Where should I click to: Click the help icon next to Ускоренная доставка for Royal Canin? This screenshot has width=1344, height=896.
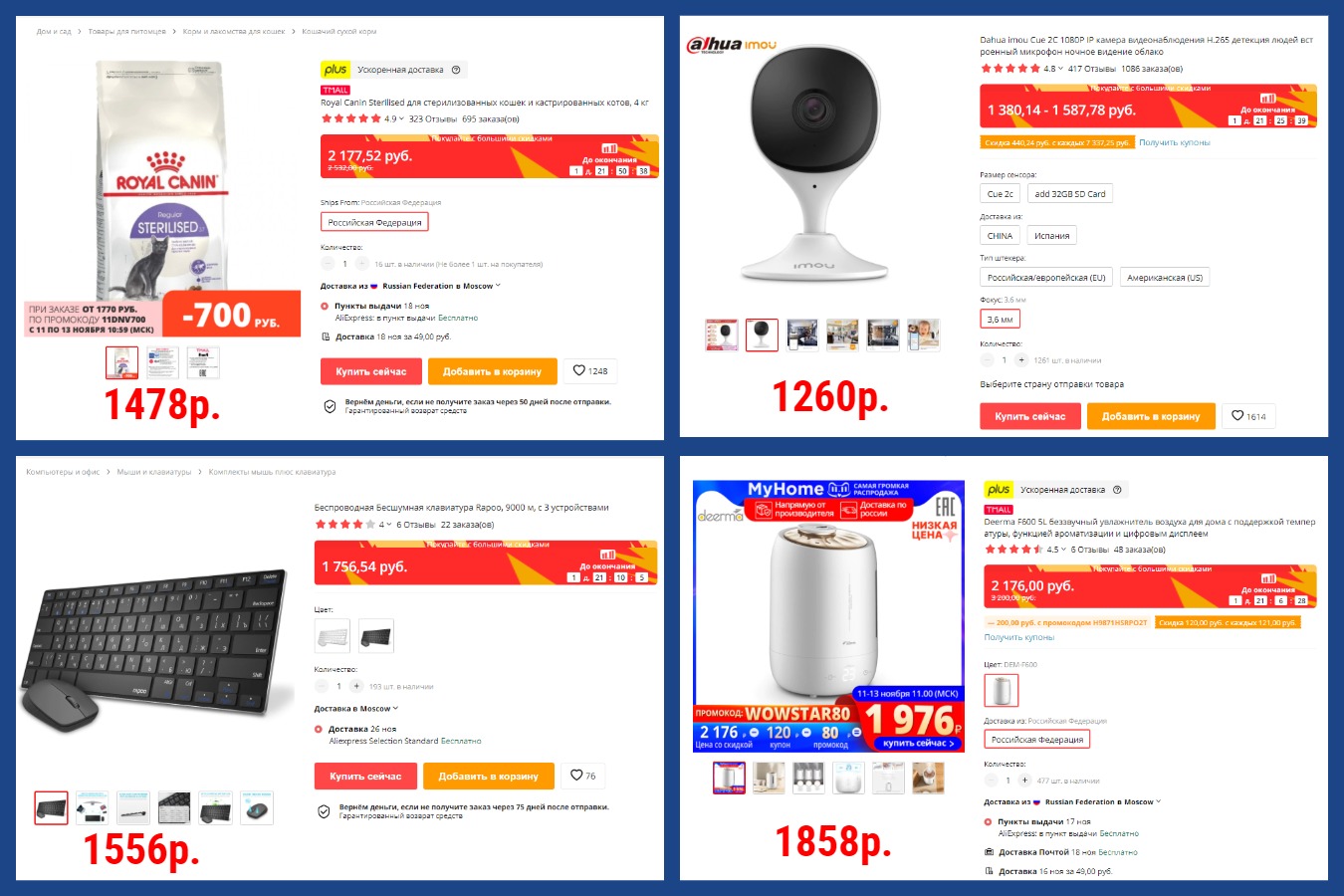[x=456, y=70]
